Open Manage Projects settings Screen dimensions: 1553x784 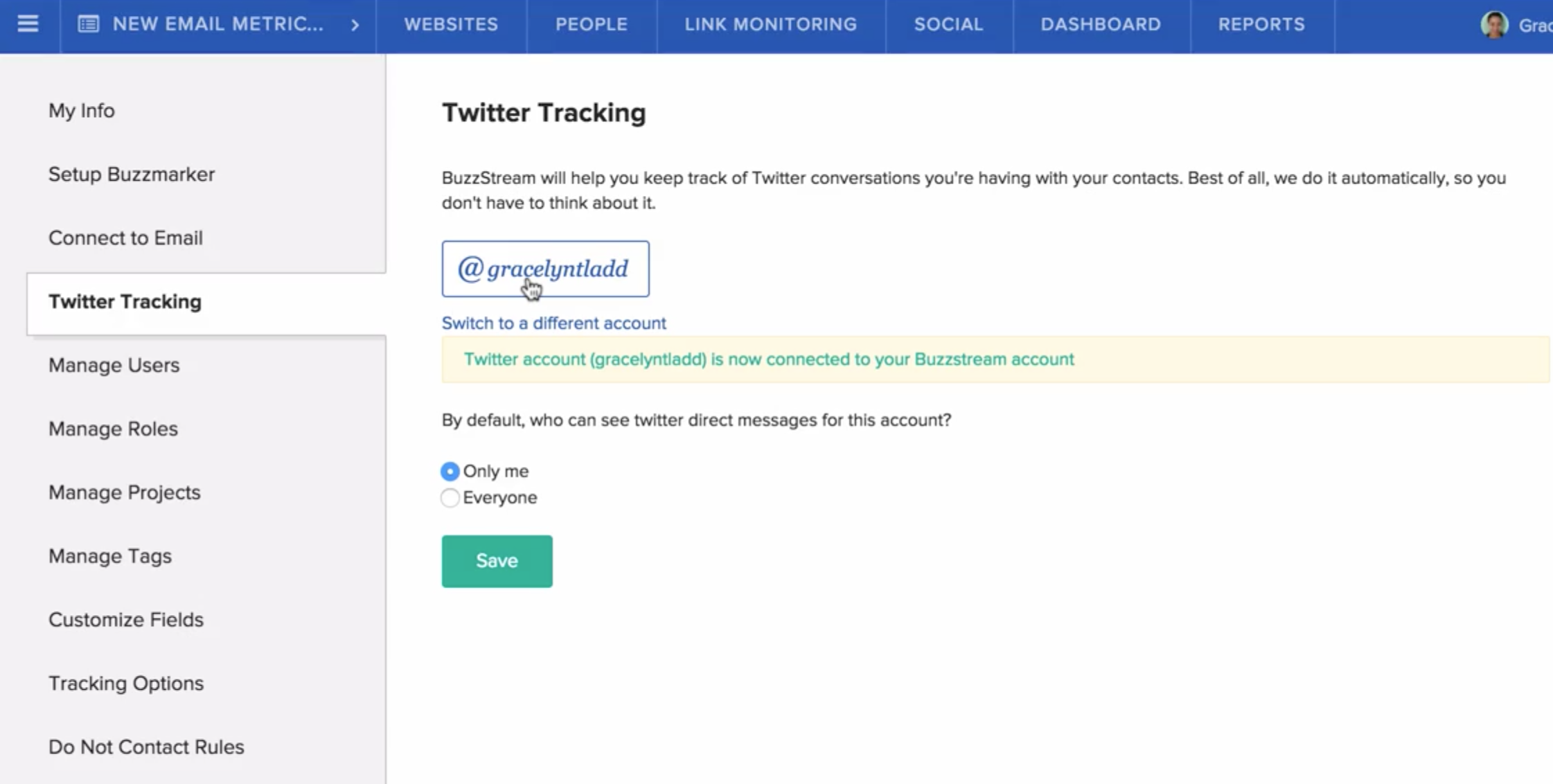(124, 492)
